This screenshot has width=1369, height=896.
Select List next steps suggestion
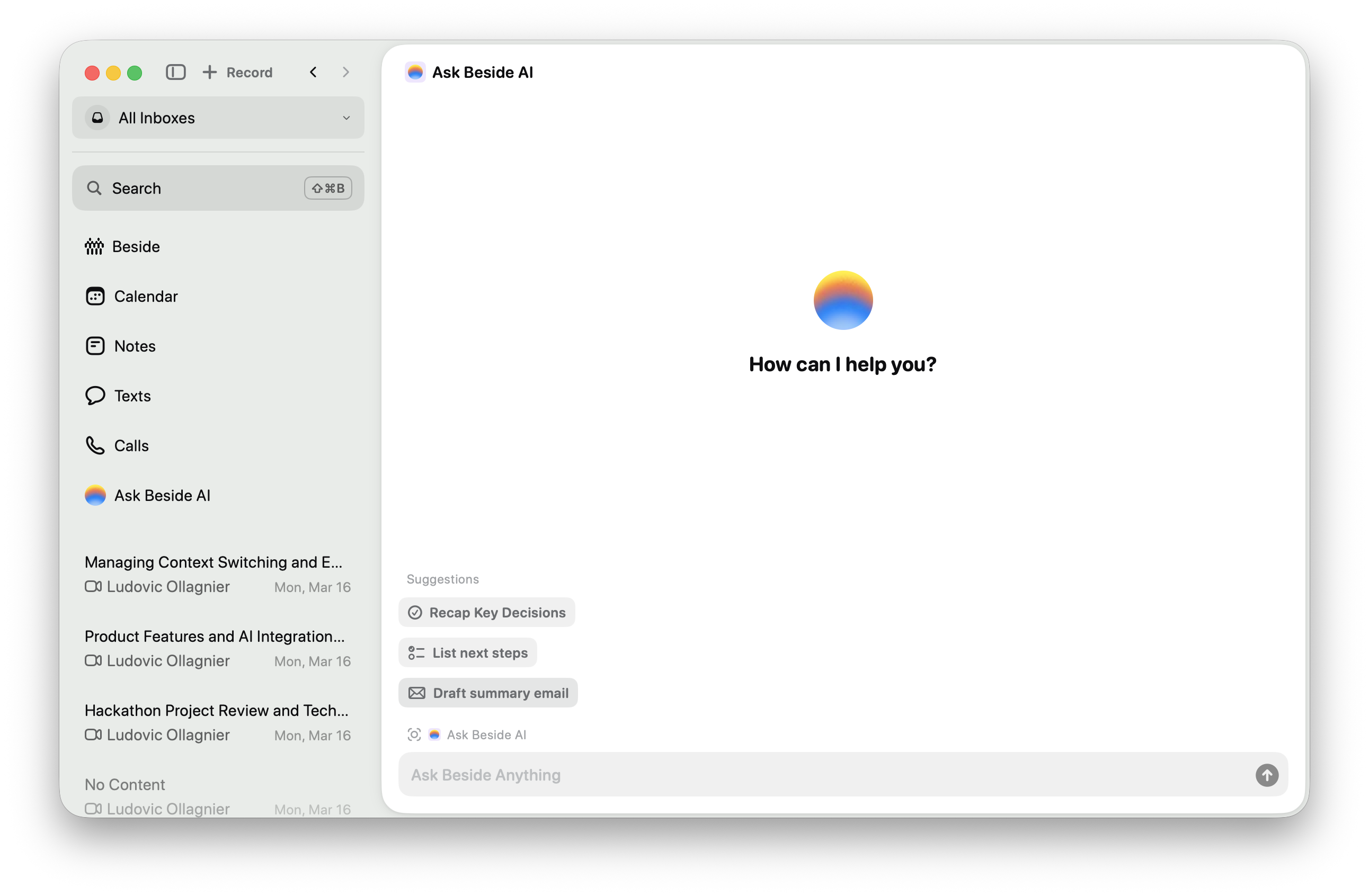tap(468, 653)
